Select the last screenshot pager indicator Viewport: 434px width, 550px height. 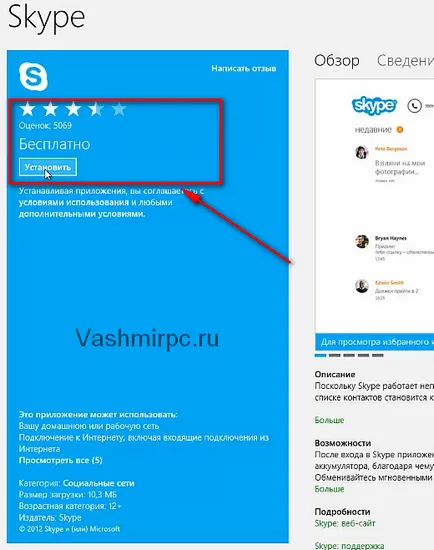tap(378, 355)
